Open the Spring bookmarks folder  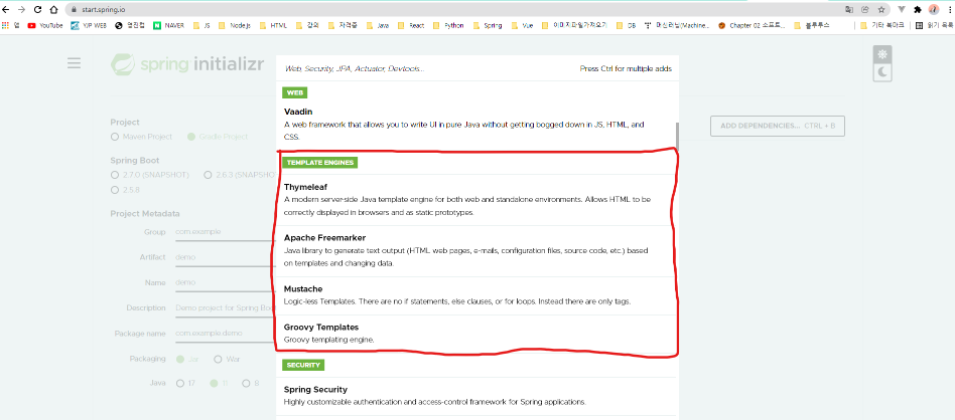pyautogui.click(x=487, y=26)
